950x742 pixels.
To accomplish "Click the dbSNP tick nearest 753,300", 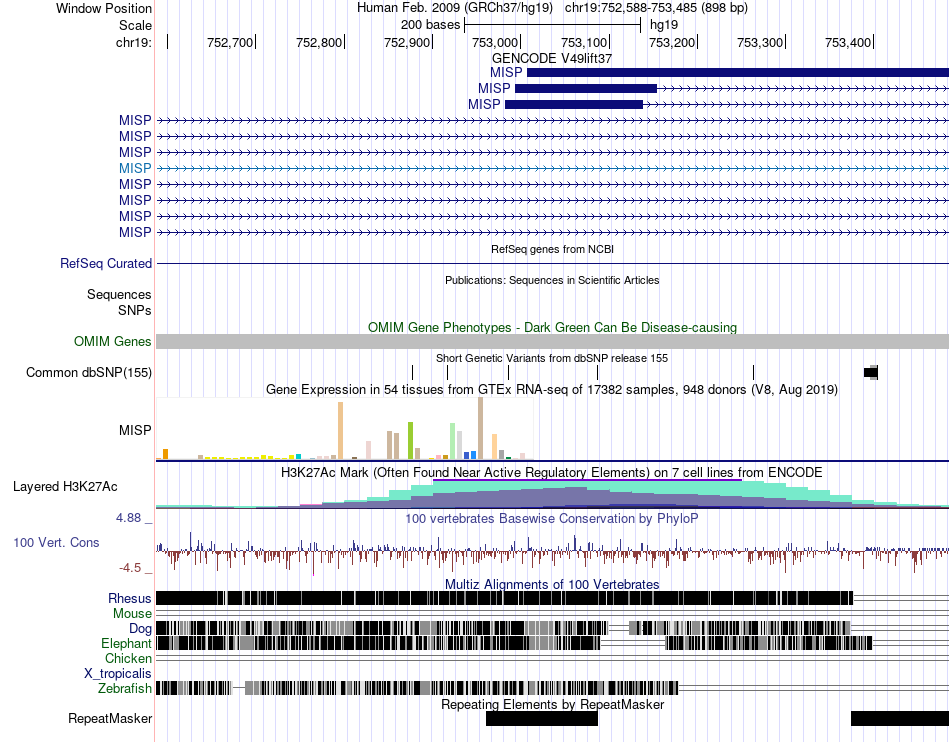I will pos(754,373).
